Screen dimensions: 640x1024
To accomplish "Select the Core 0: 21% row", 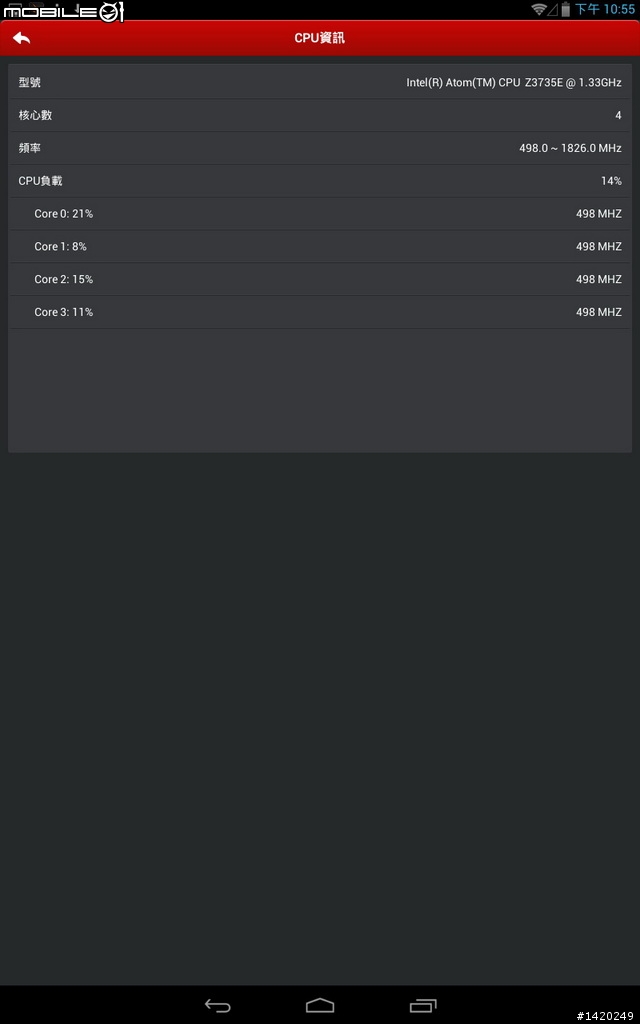I will (320, 214).
